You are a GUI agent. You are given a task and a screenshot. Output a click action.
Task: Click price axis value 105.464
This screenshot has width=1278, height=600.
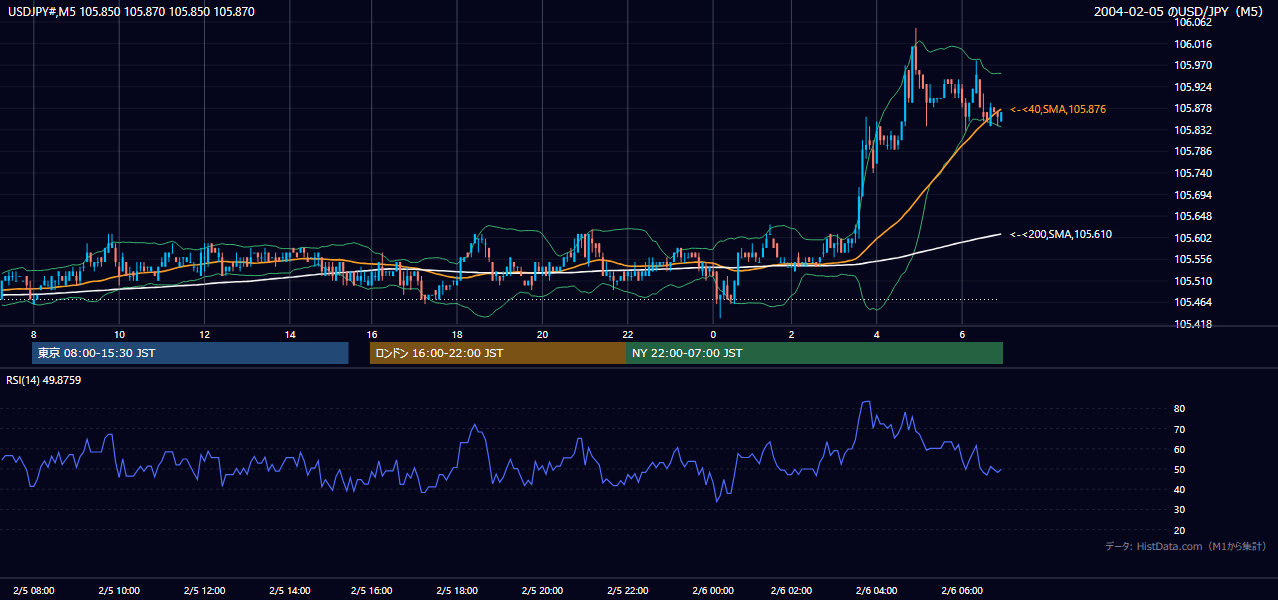tap(1194, 302)
